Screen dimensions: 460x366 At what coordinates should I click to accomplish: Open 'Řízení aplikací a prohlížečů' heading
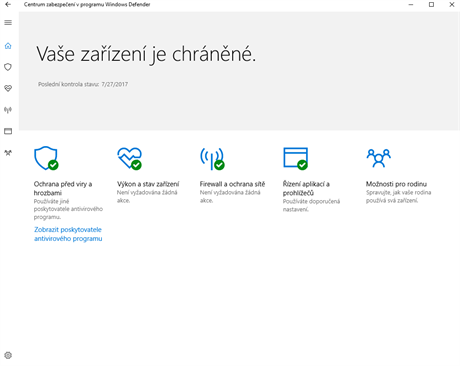click(306, 188)
